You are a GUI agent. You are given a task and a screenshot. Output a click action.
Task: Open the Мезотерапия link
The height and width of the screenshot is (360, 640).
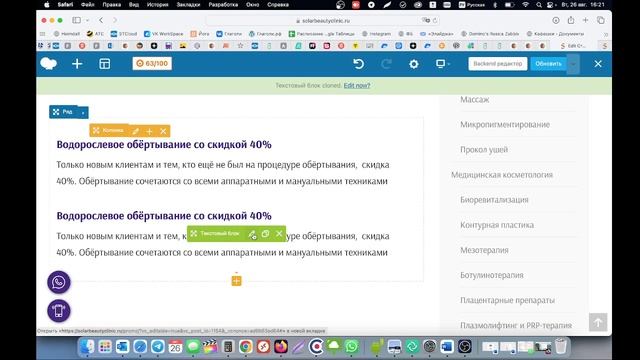pos(484,250)
